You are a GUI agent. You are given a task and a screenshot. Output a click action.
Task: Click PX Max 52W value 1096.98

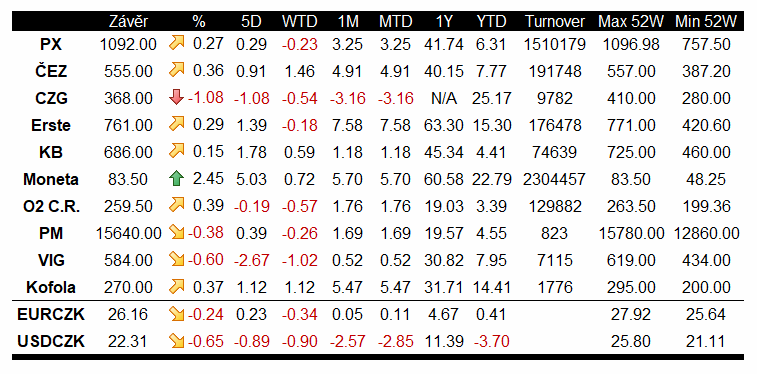tap(631, 45)
